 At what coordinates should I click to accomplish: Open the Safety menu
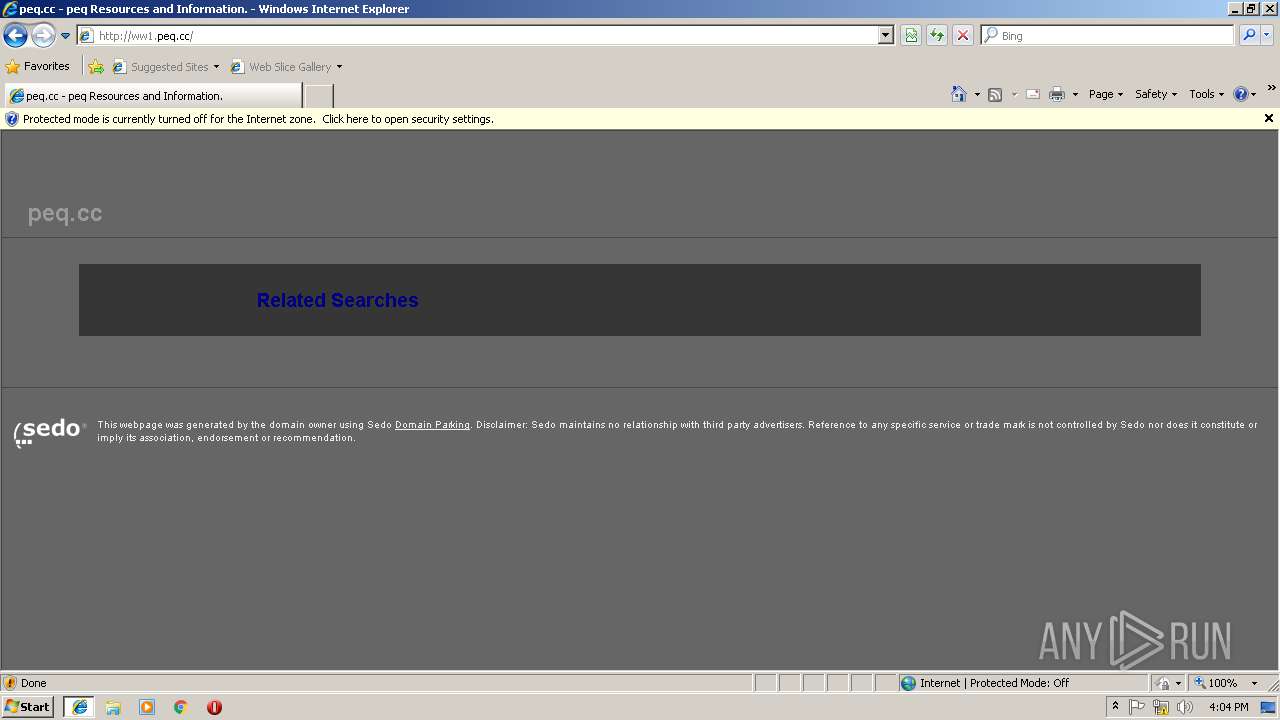[1156, 94]
